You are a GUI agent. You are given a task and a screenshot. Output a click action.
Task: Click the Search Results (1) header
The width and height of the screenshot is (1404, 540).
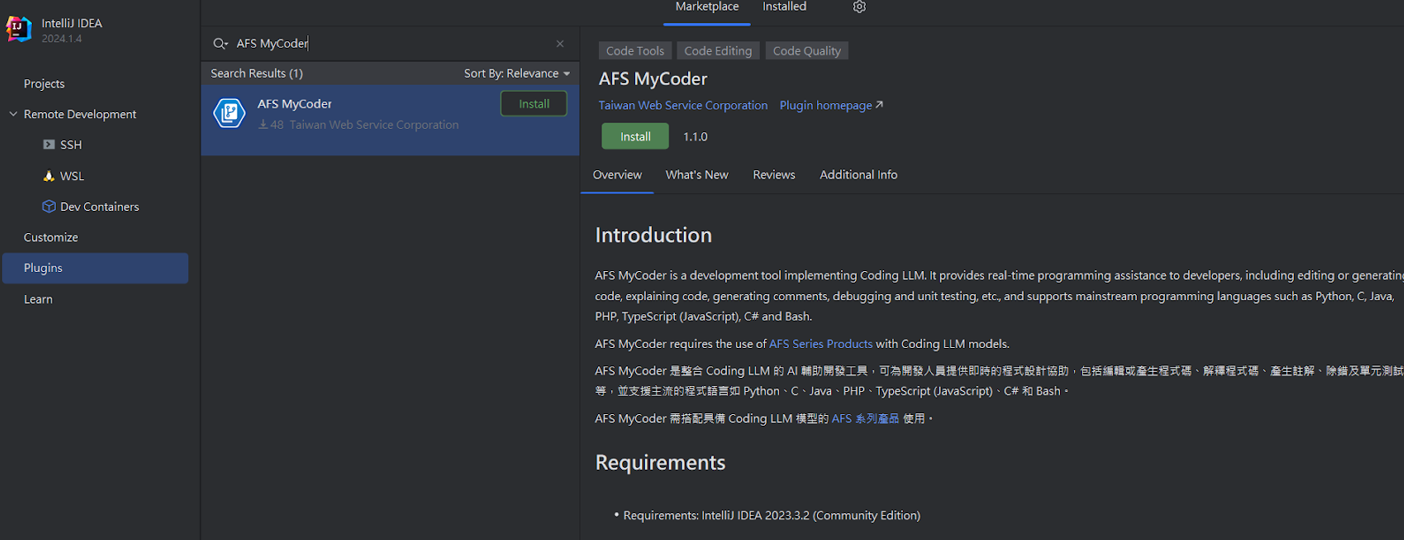[257, 74]
